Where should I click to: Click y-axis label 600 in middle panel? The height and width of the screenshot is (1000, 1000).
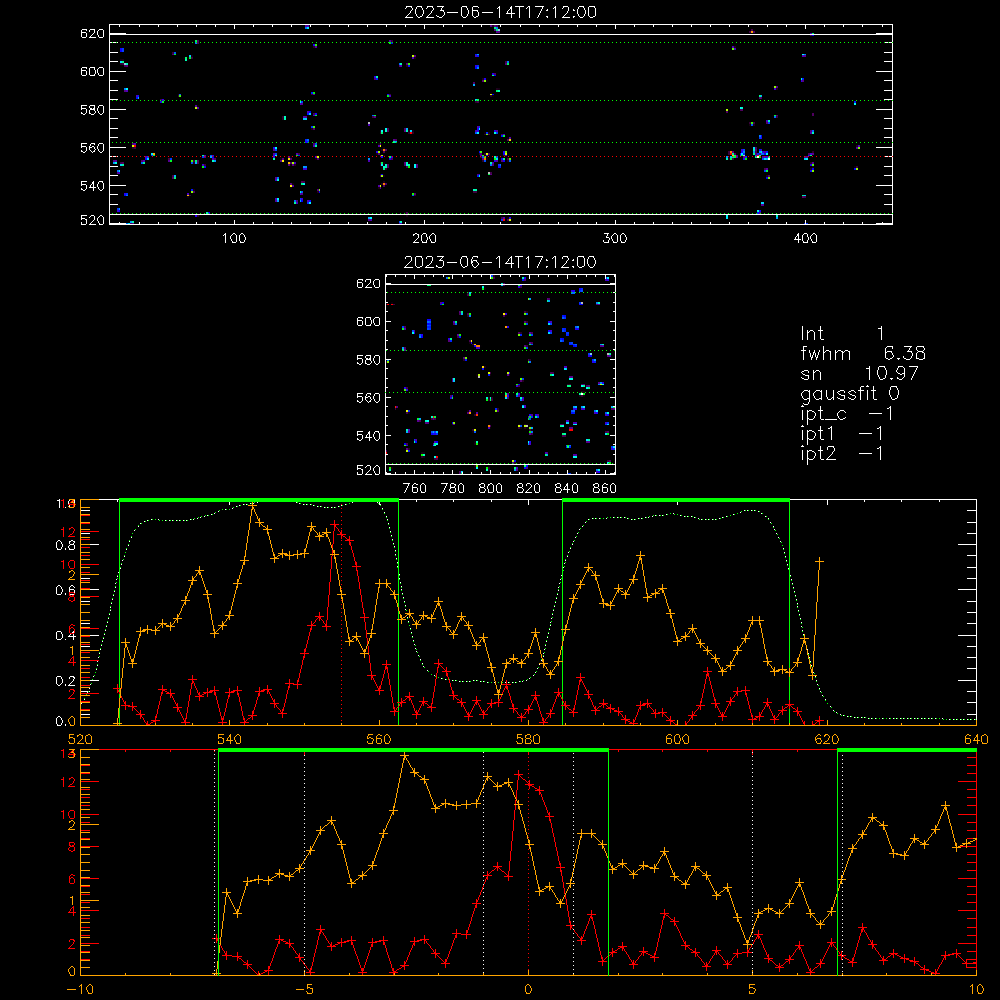368,321
